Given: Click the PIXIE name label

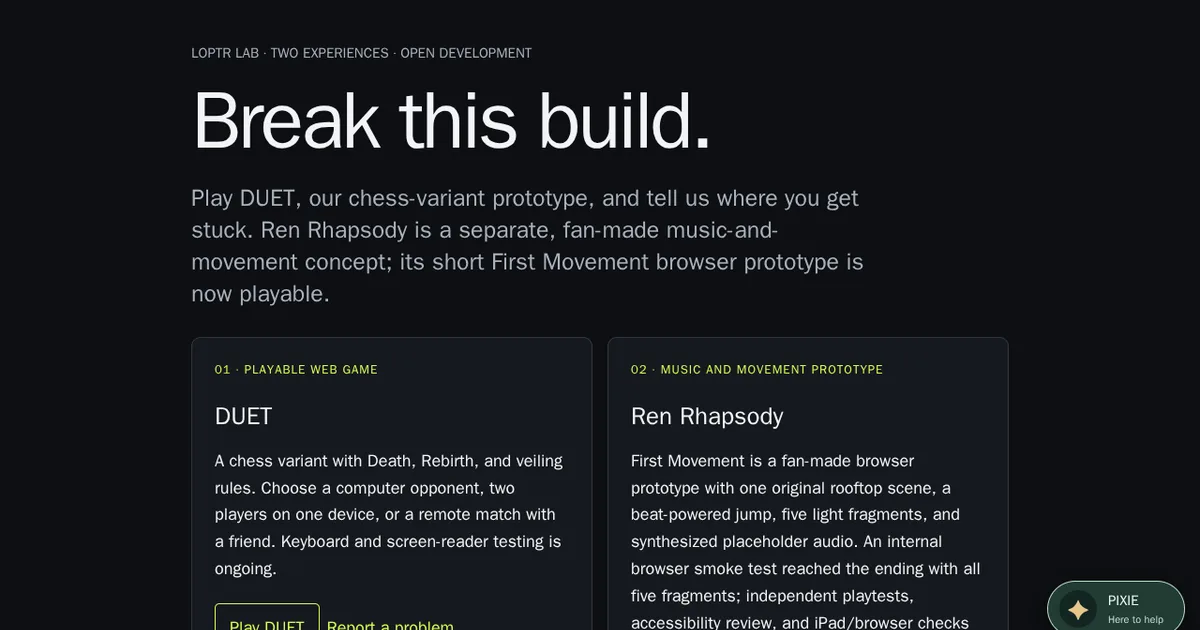Looking at the screenshot, I should point(1123,600).
